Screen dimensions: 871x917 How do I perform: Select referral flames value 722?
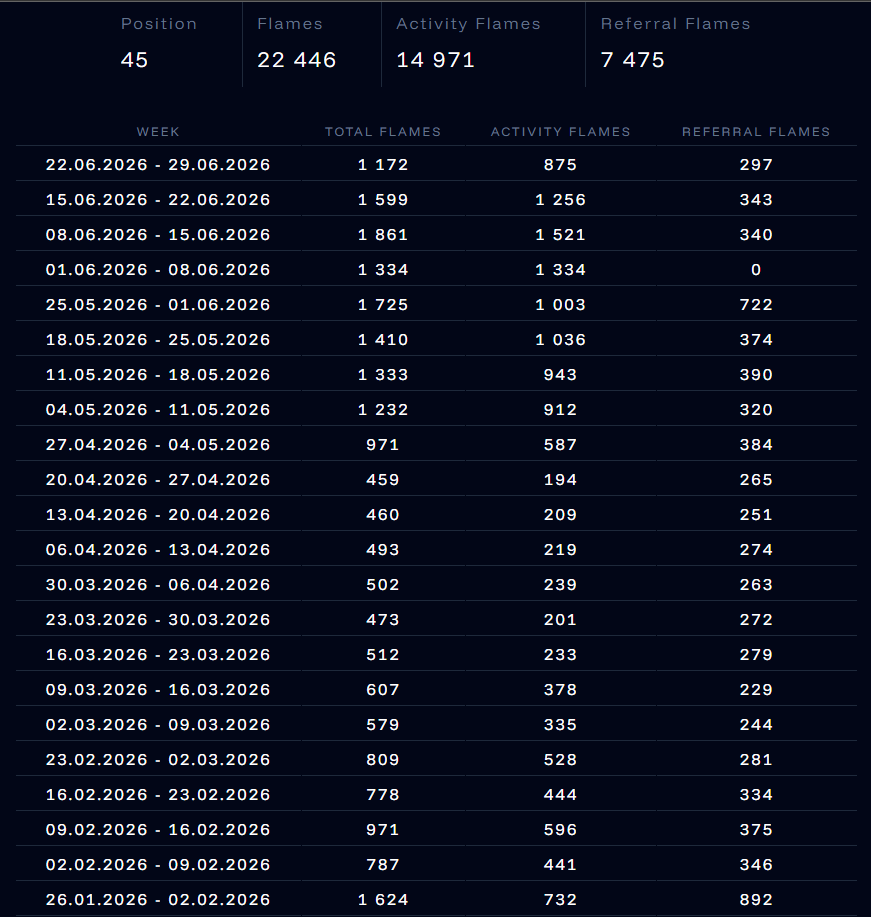pyautogui.click(x=756, y=305)
